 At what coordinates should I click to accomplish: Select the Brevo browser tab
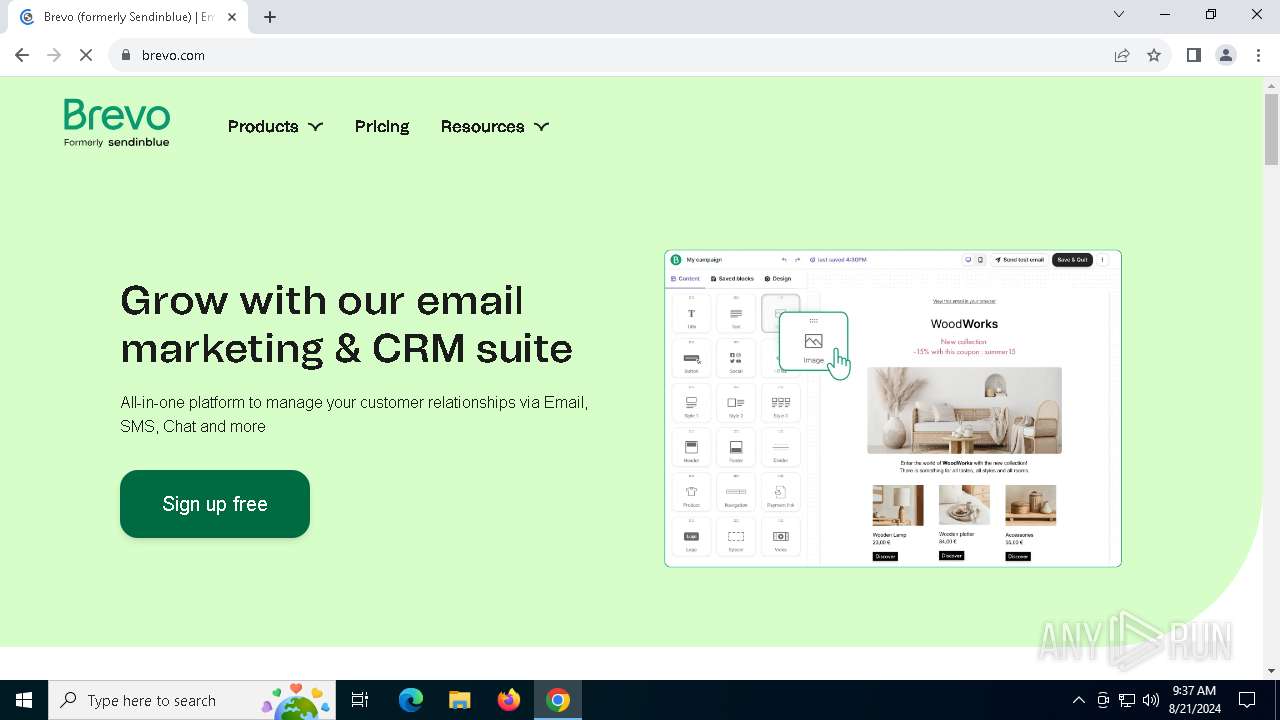pos(127,17)
